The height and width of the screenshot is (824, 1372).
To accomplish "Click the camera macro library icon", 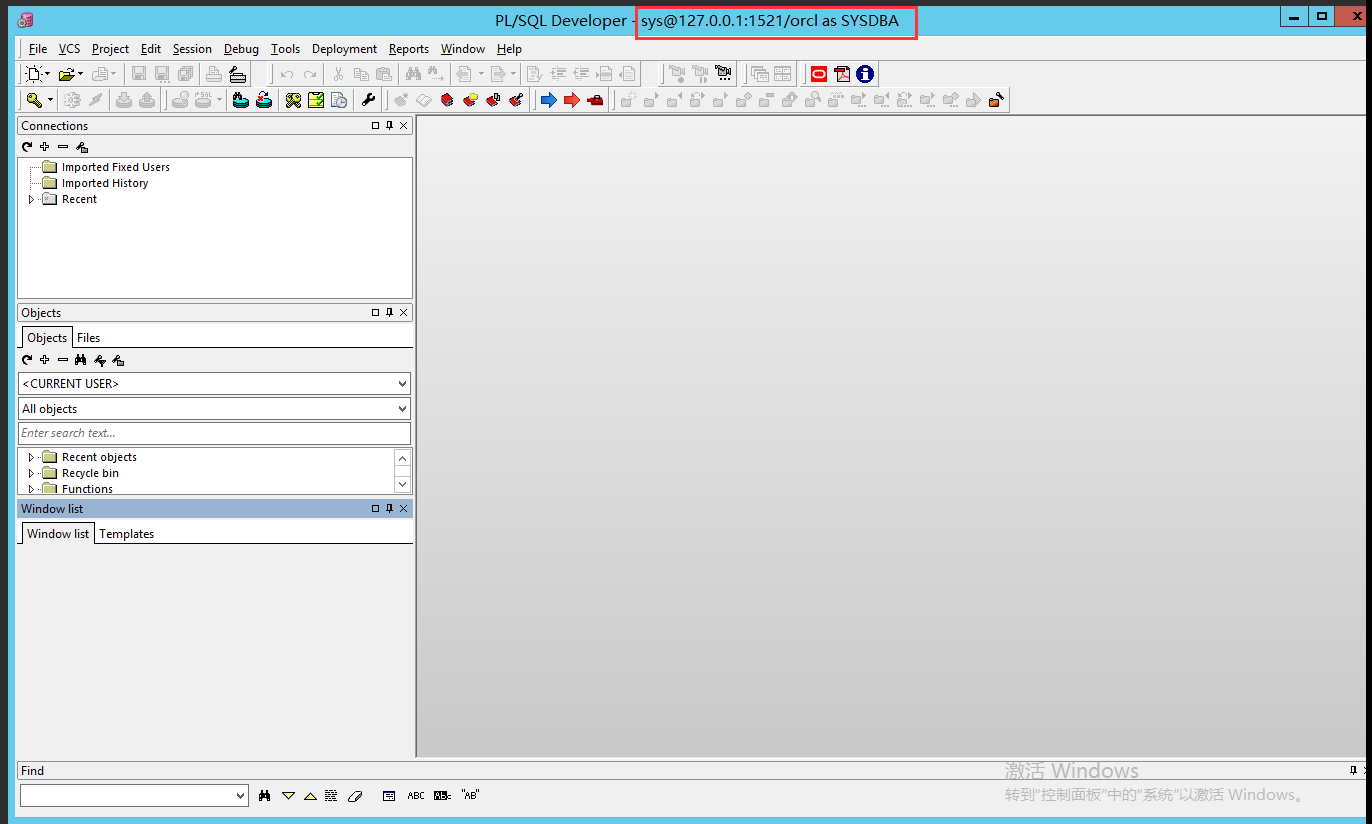I will [723, 74].
